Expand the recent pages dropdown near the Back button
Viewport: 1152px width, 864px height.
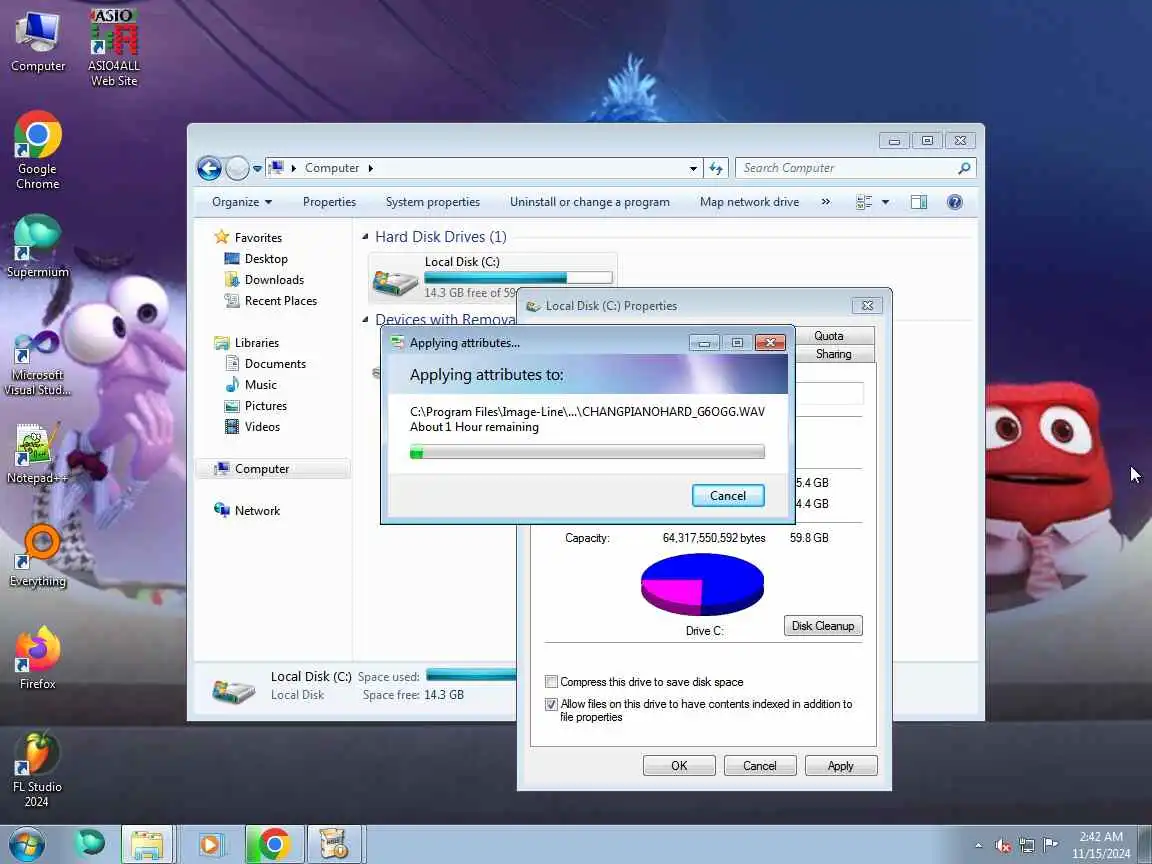point(257,169)
